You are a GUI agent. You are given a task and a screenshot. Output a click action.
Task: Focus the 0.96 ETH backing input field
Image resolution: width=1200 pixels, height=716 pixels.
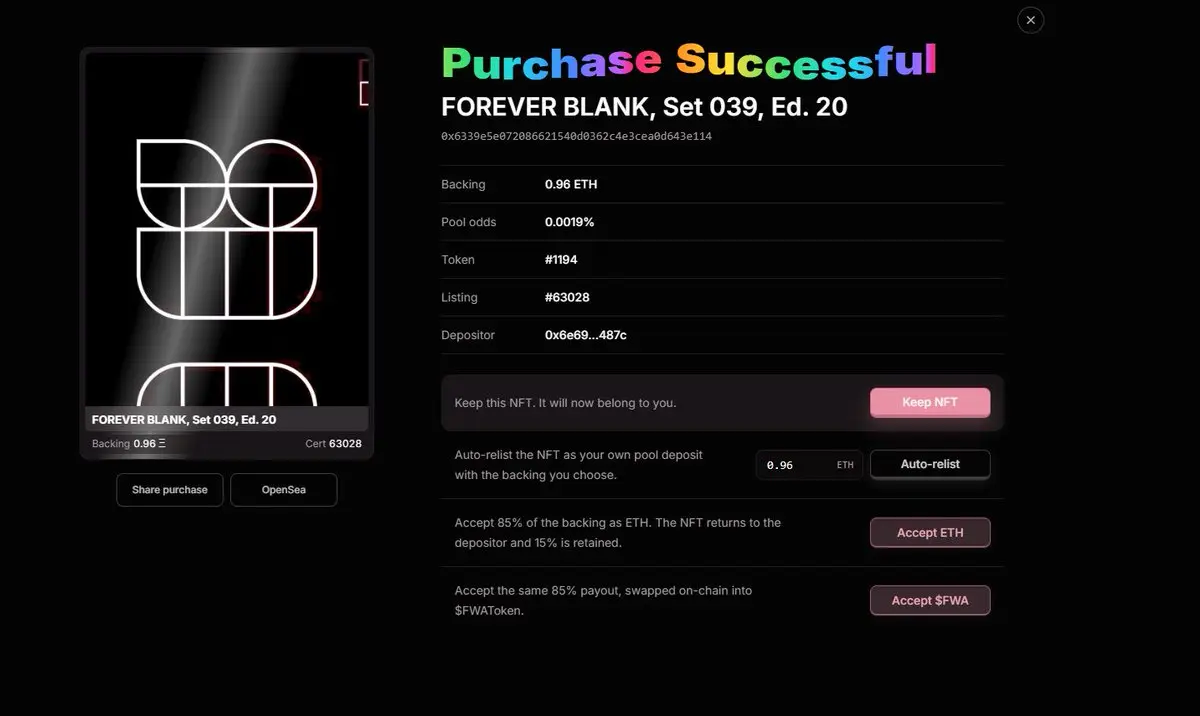tap(810, 465)
